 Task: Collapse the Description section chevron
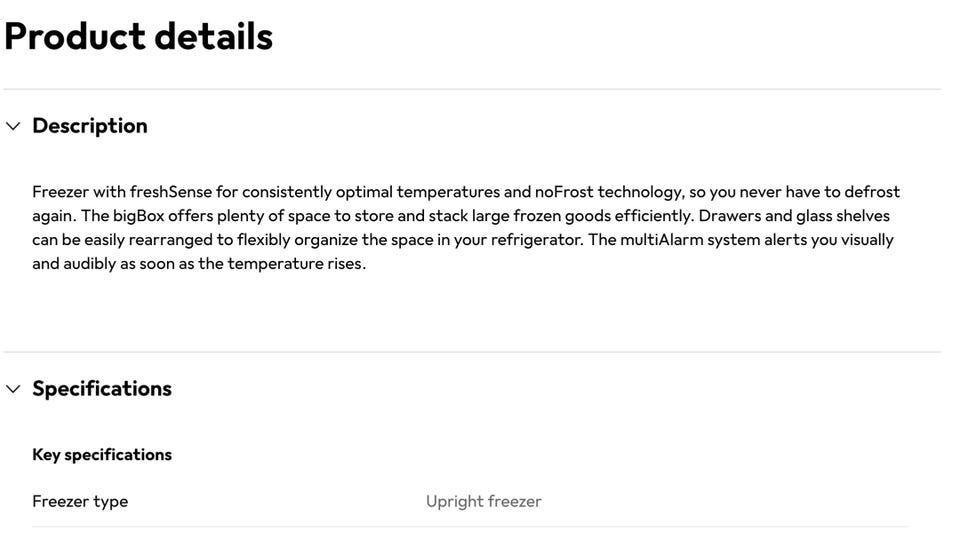(13, 126)
